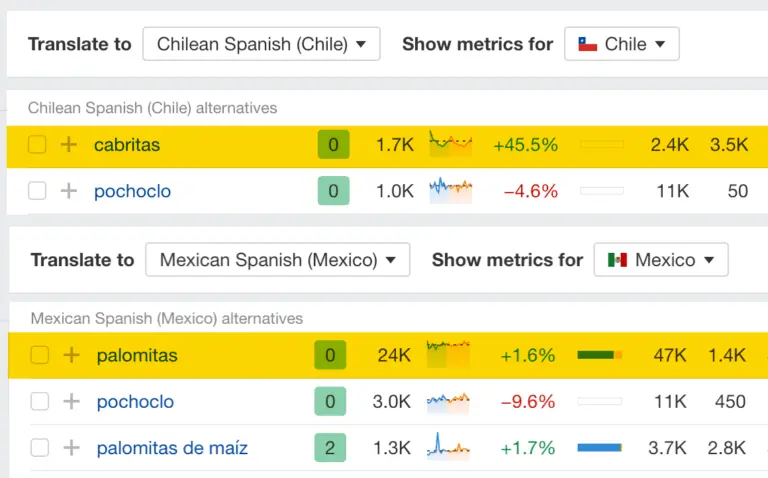Viewport: 768px width, 478px height.
Task: Open trend sparkline chart for cabritas
Action: click(450, 145)
